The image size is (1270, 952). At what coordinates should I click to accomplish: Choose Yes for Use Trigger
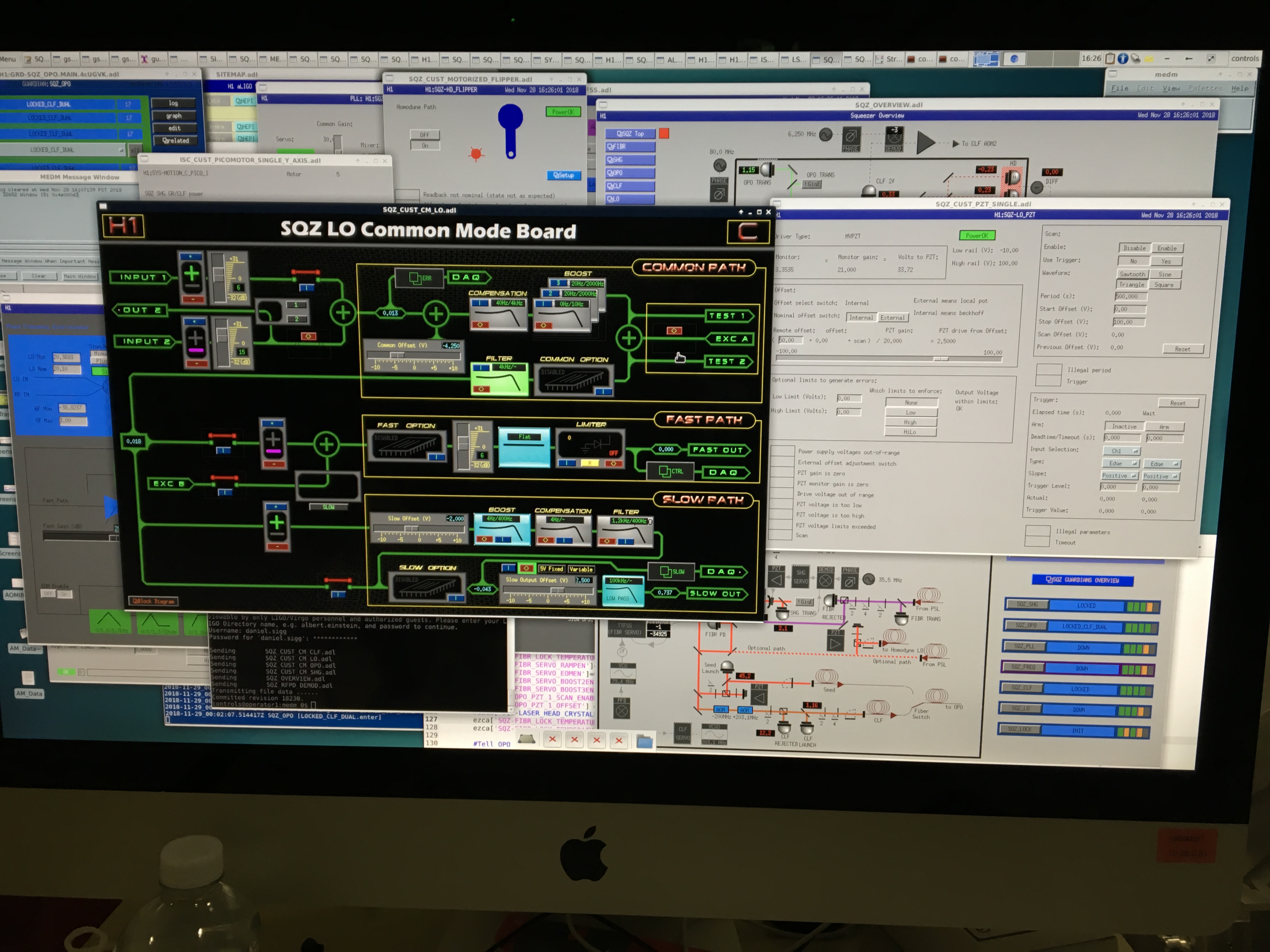coord(1166,261)
